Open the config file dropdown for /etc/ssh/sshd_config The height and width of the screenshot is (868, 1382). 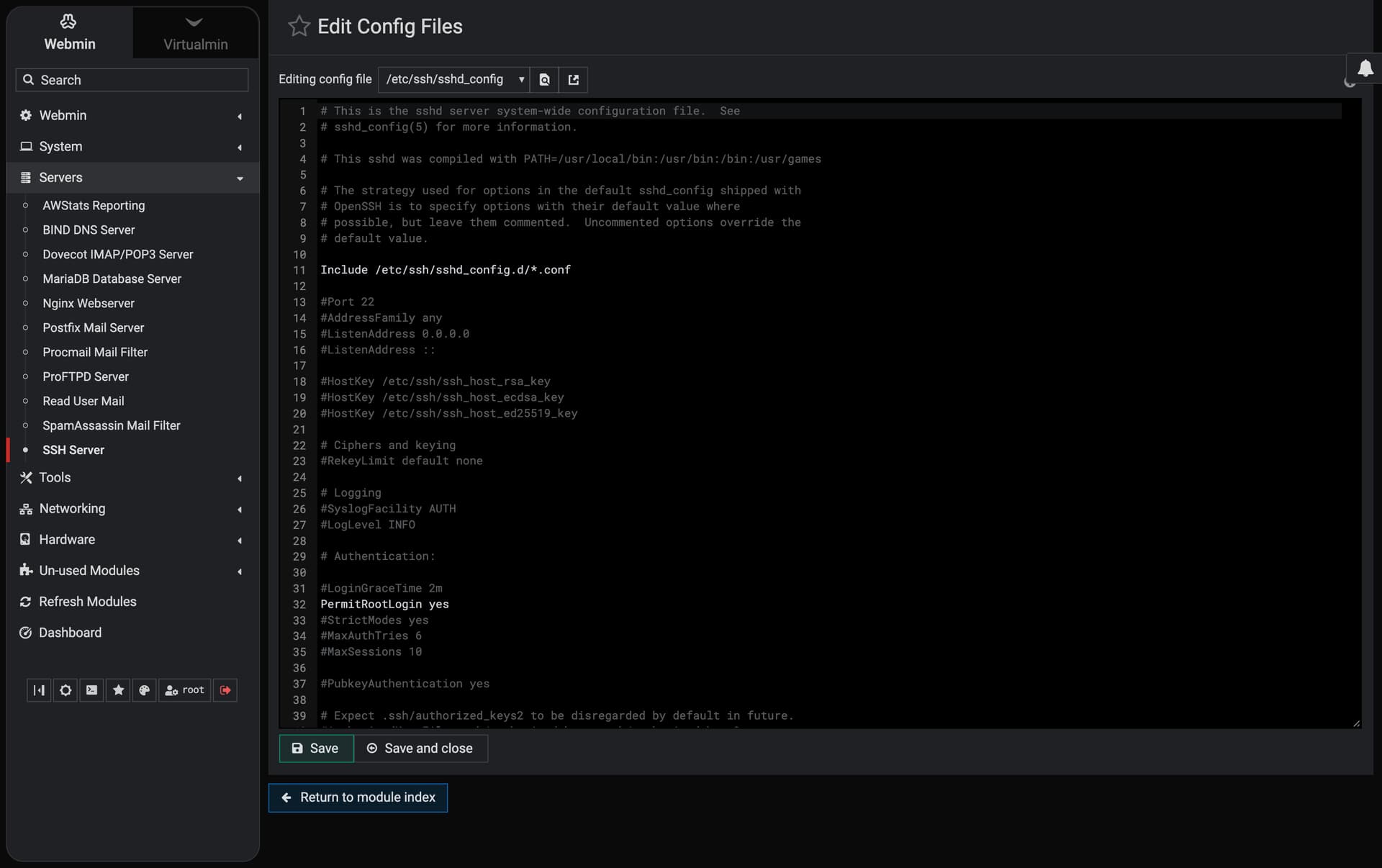coord(453,80)
